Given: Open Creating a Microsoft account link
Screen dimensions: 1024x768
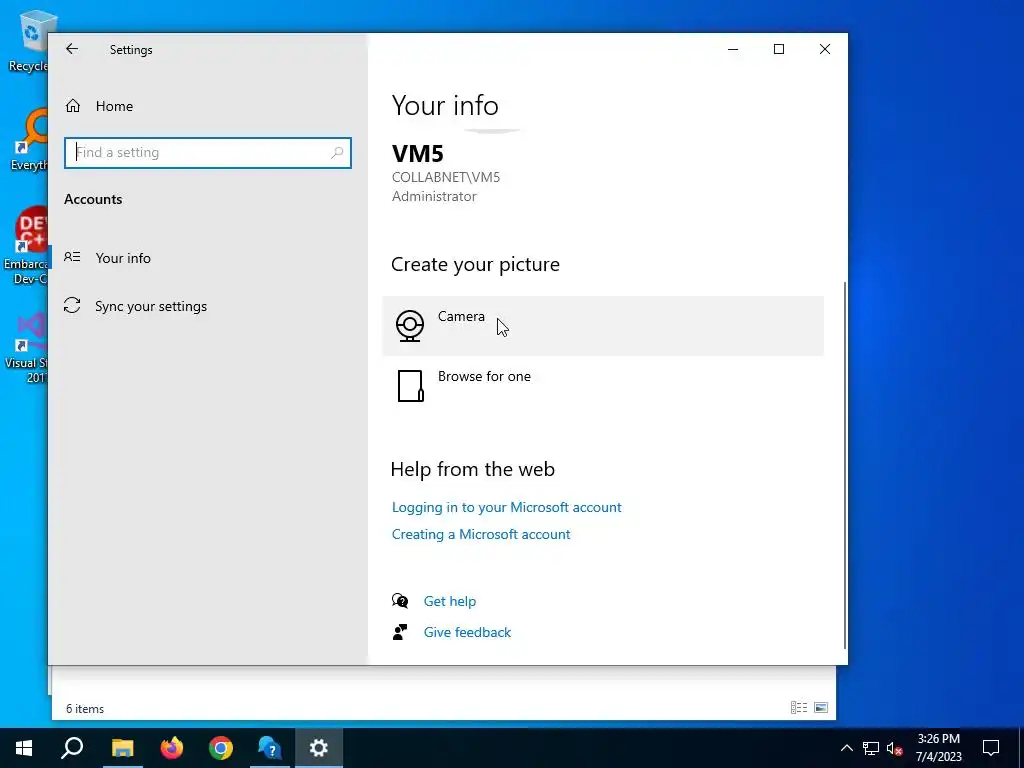Looking at the screenshot, I should pyautogui.click(x=481, y=534).
